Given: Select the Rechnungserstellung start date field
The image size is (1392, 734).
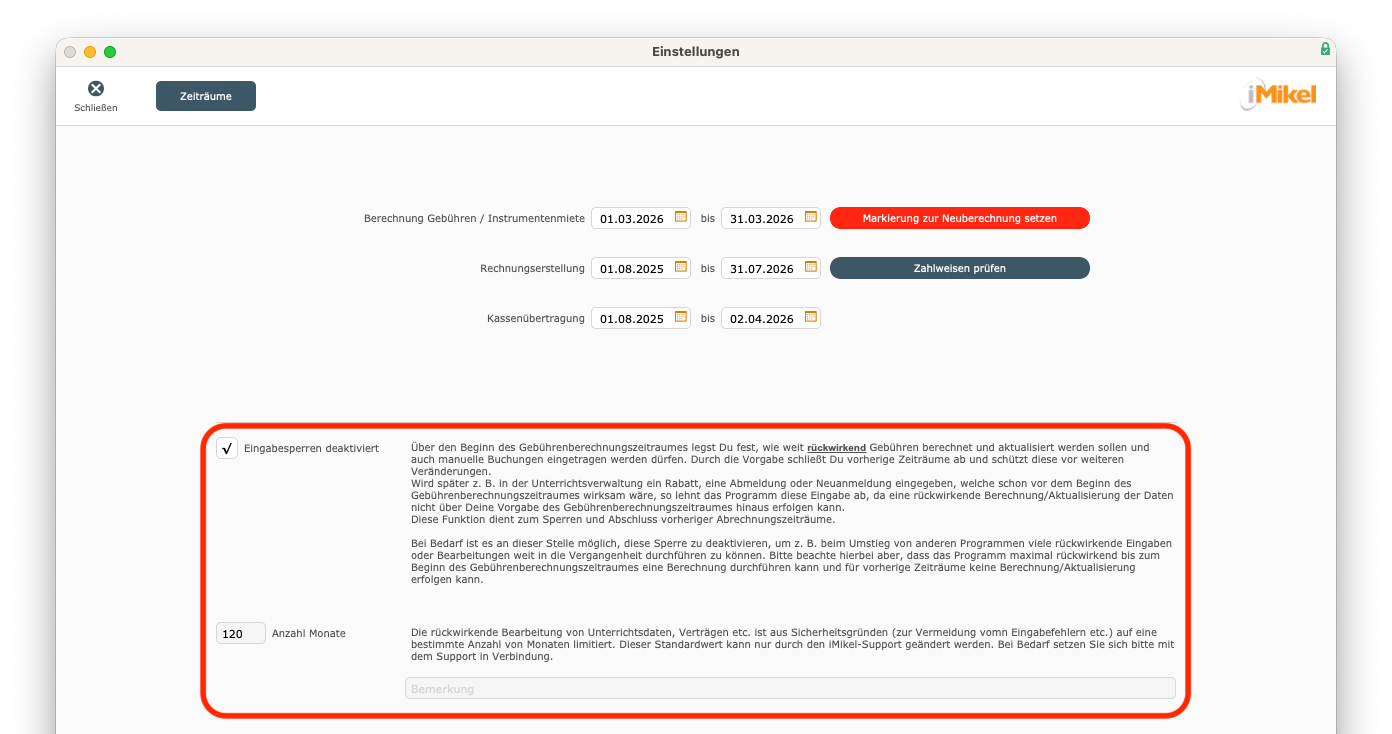Looking at the screenshot, I should coord(632,269).
